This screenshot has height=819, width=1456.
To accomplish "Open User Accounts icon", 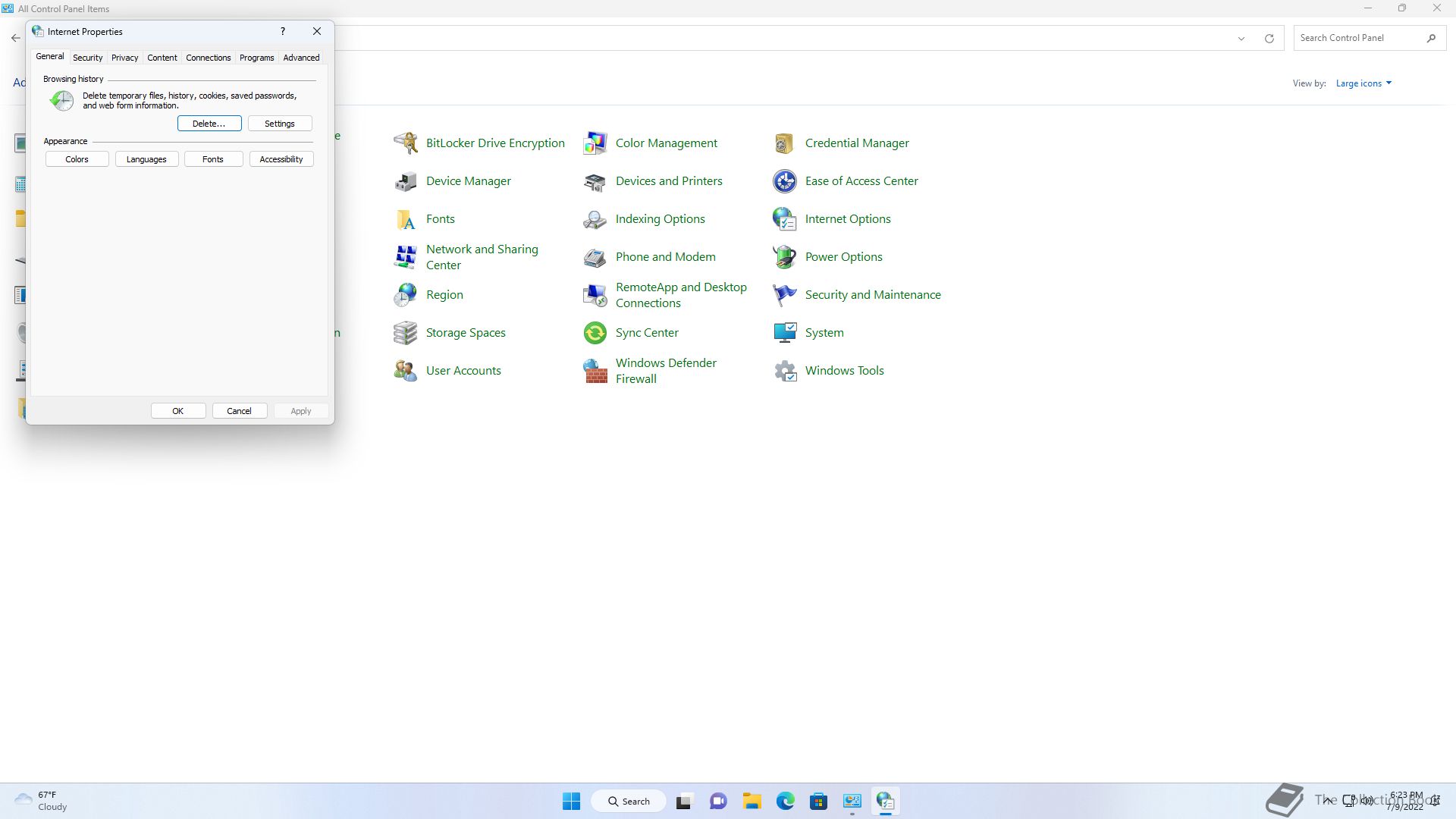I will 406,370.
